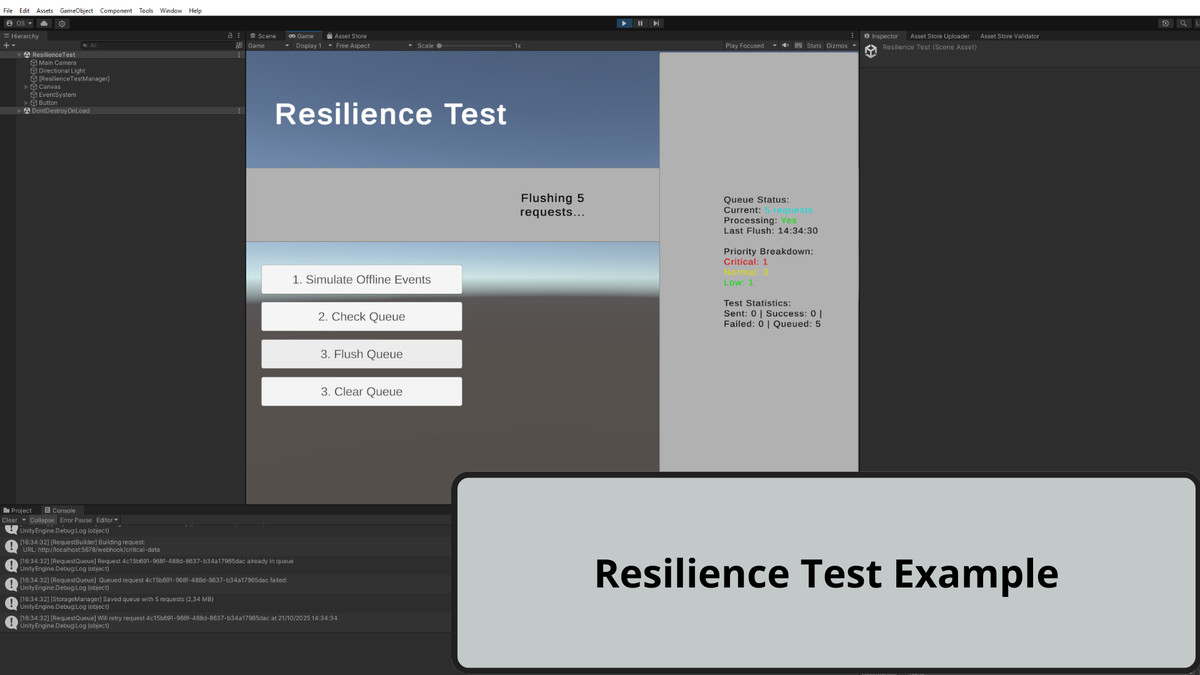Open the DontDestroyOnLoad scene options menu
The height and width of the screenshot is (675, 1200).
pos(239,111)
